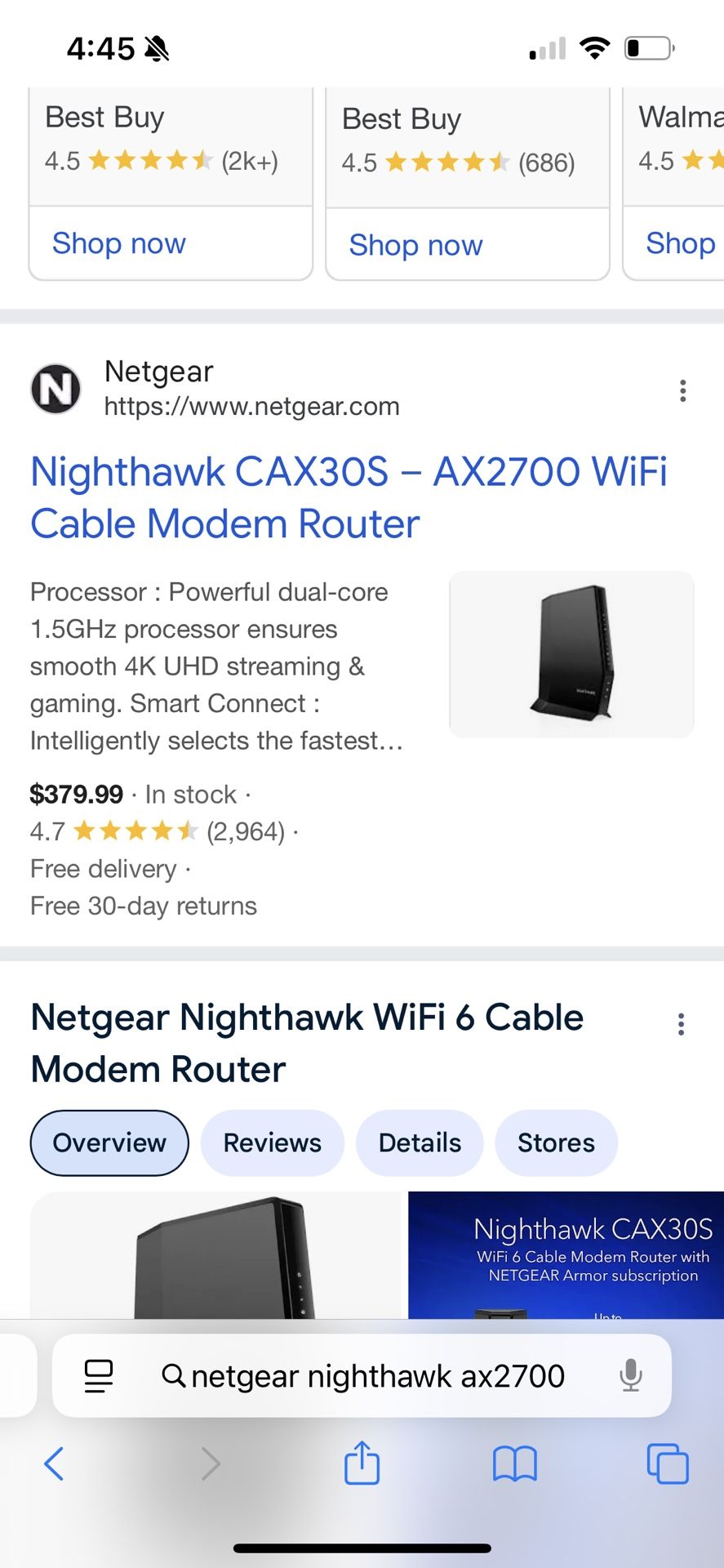This screenshot has width=724, height=1568.
Task: Tap the magnifying glass in the search field
Action: click(173, 1375)
